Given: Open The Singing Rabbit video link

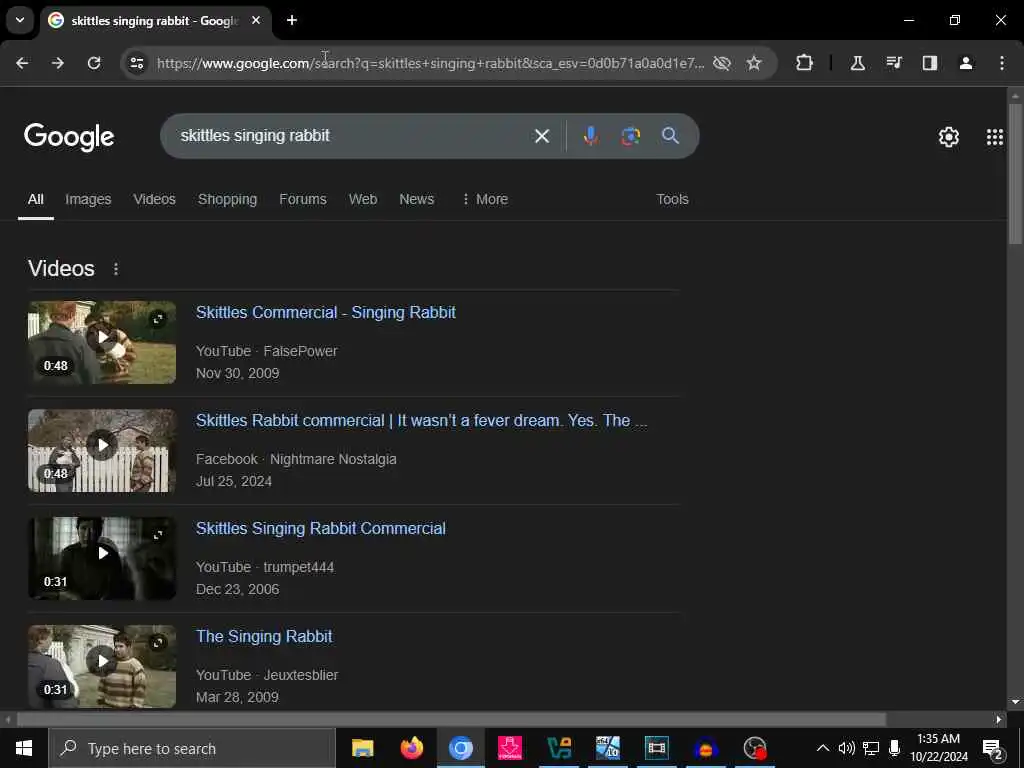Looking at the screenshot, I should point(264,636).
